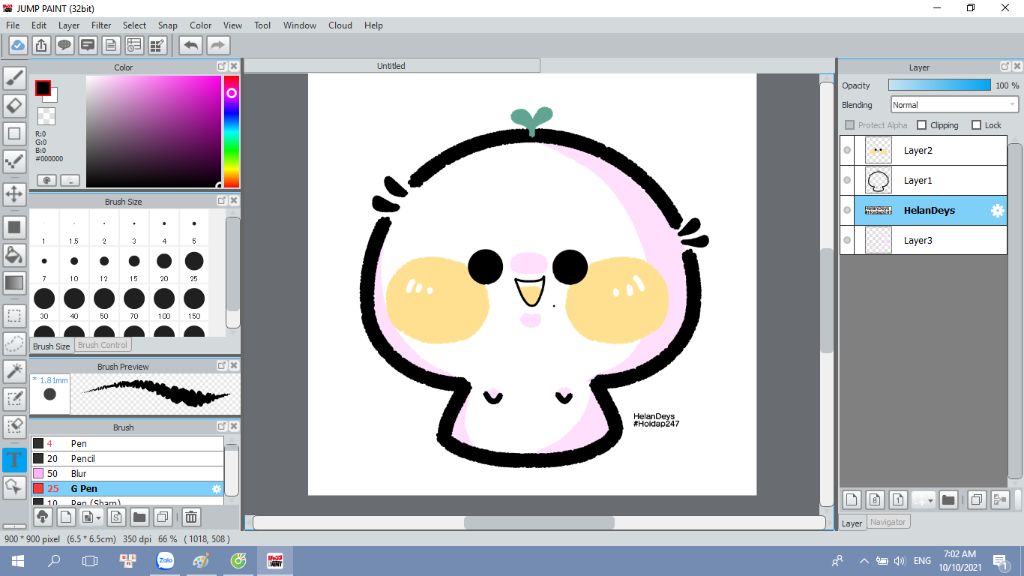Select the Dot pen tool
This screenshot has width=1024, height=576.
coord(14,161)
